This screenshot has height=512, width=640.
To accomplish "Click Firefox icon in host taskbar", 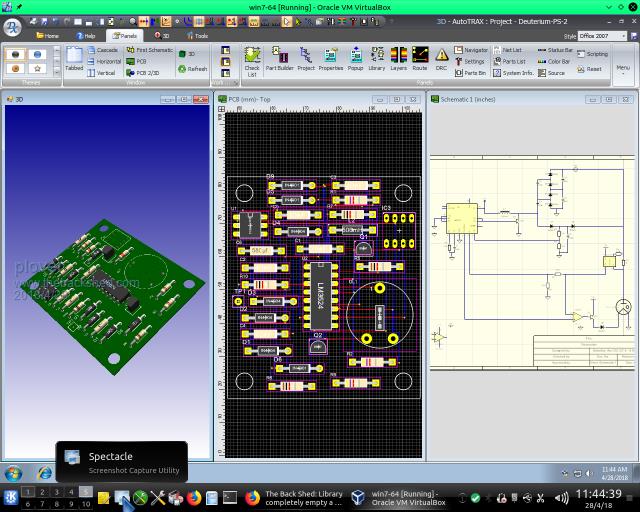I will pos(194,497).
